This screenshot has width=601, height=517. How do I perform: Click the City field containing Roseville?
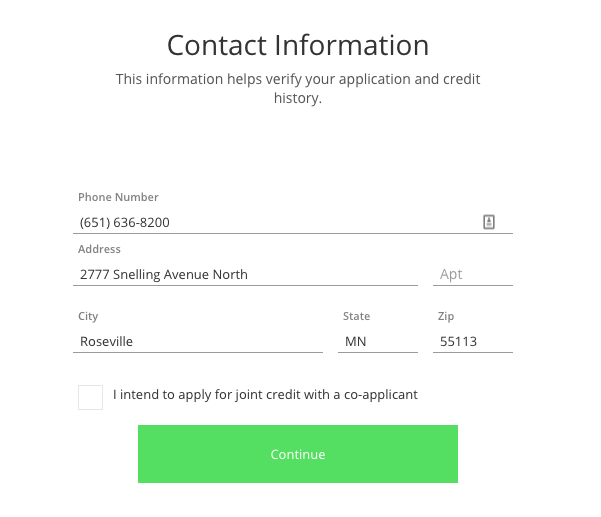[200, 341]
